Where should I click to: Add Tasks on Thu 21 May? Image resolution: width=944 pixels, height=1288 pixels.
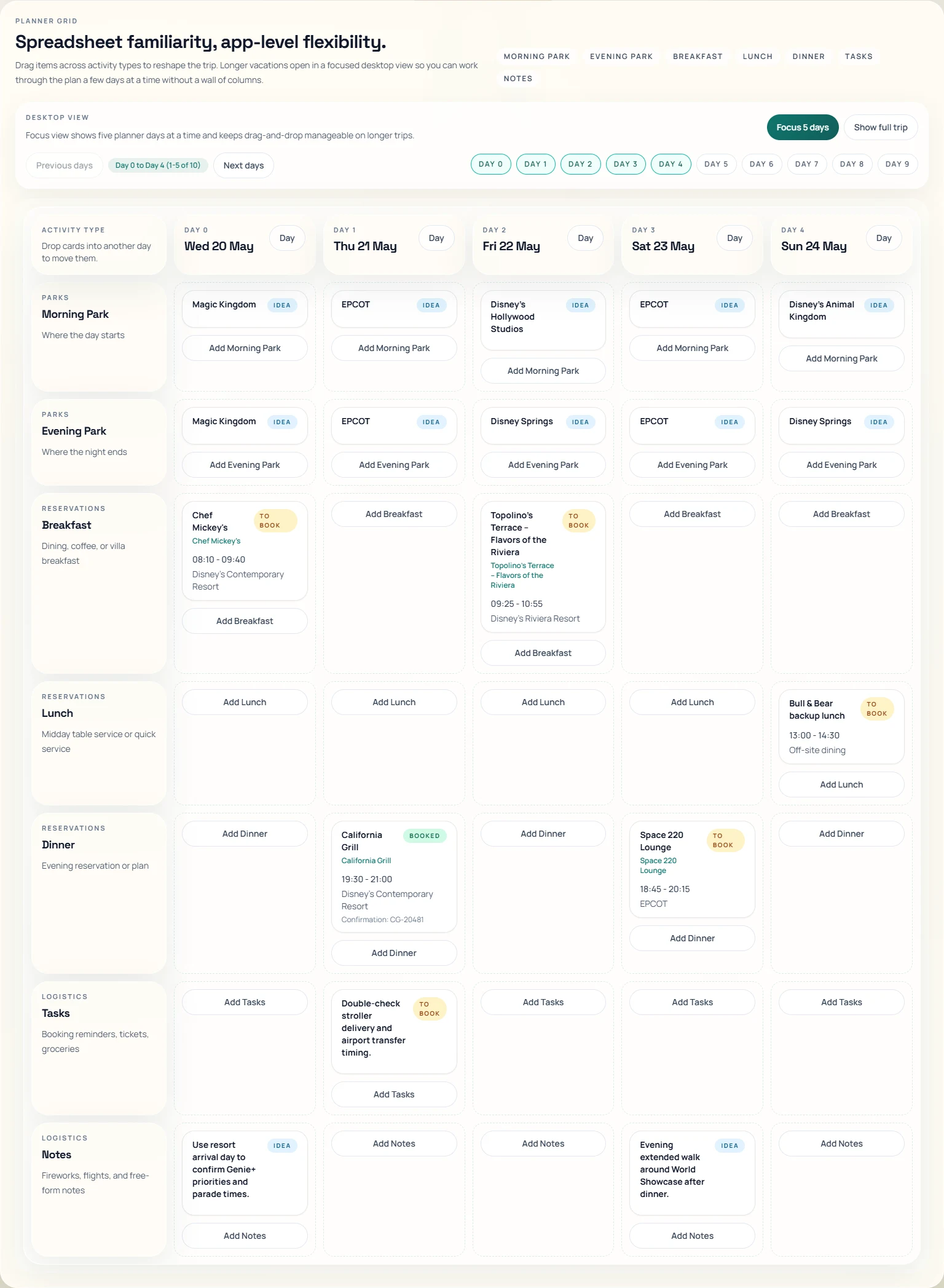[394, 1094]
